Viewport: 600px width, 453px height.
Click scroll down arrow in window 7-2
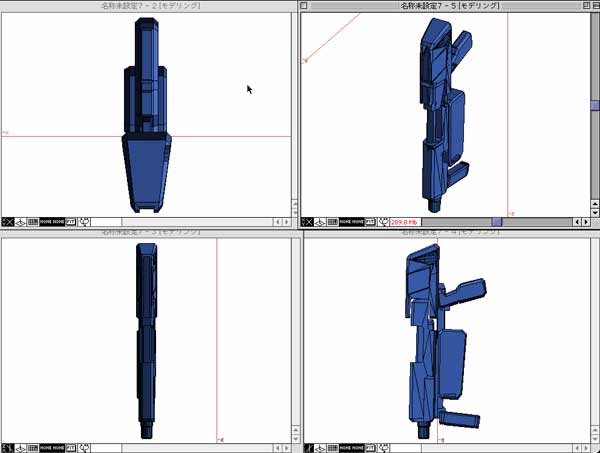295,213
